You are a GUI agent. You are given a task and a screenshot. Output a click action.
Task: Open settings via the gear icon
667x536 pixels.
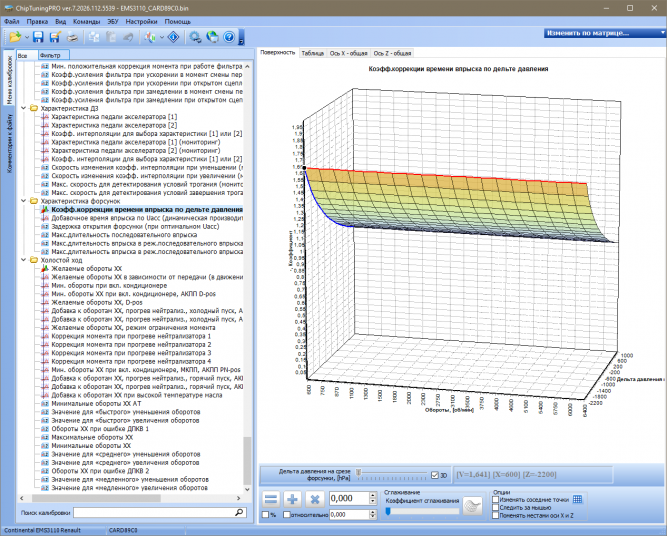point(195,37)
